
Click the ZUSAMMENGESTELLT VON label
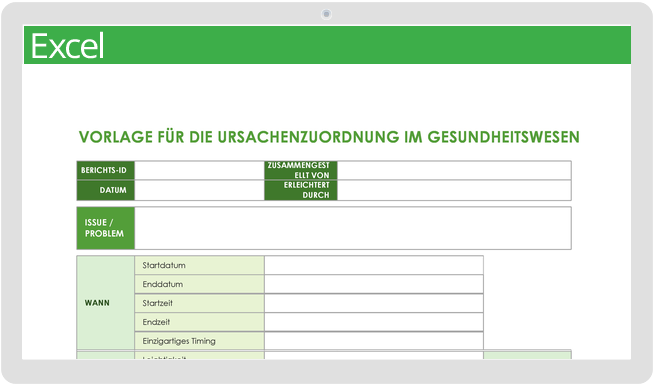tap(301, 171)
